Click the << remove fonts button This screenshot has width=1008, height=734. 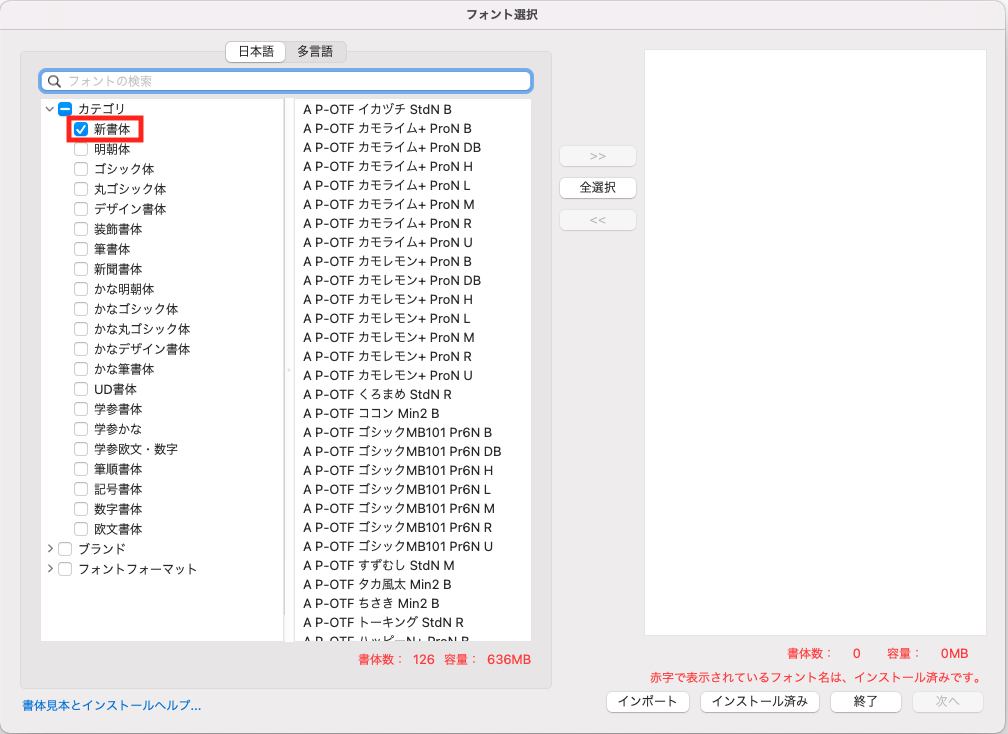[x=598, y=220]
